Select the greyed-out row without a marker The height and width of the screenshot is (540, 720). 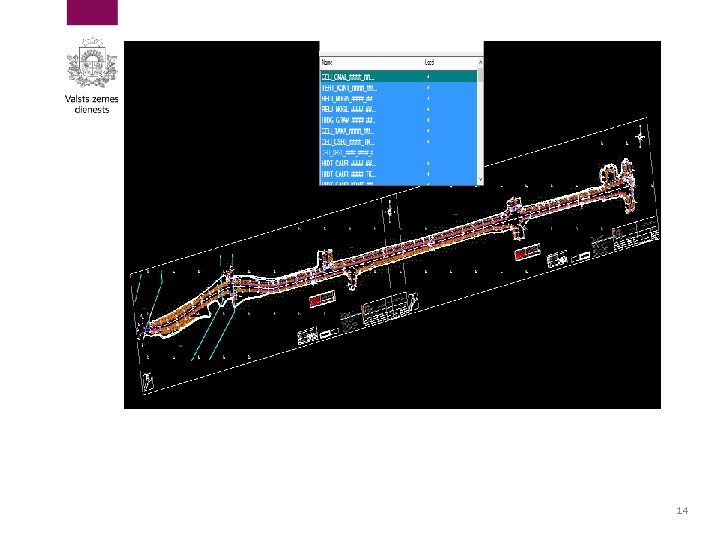[399, 152]
